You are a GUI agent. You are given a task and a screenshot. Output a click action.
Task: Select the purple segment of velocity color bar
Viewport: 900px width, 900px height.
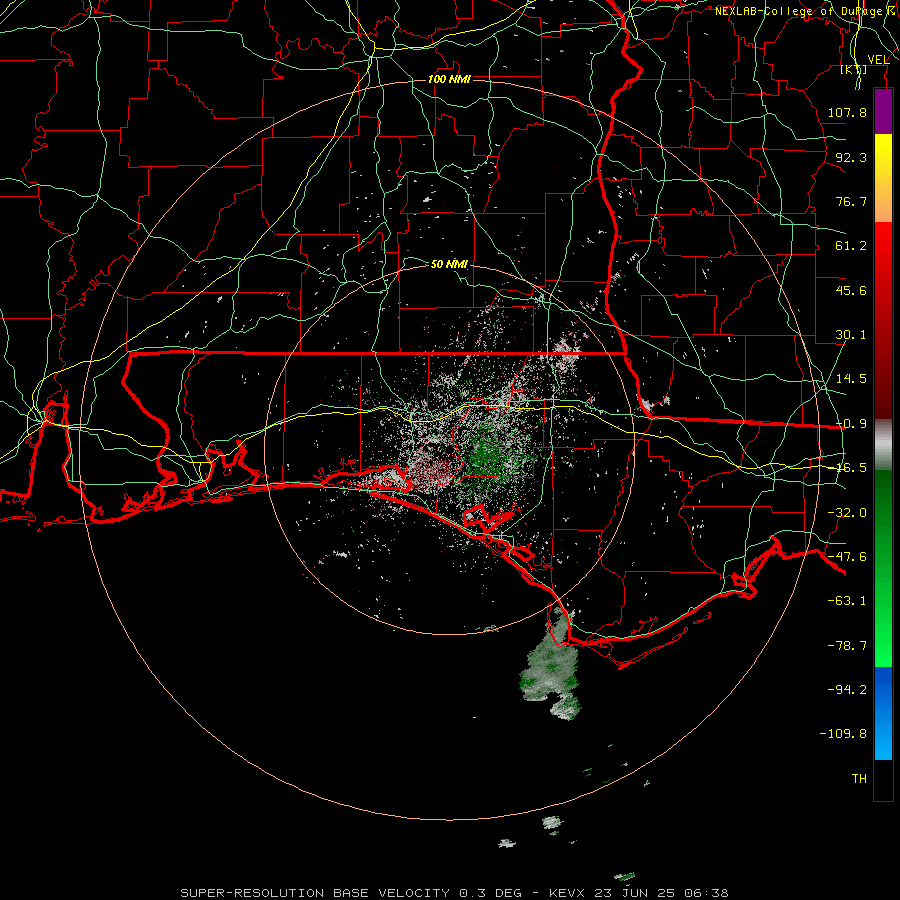click(x=883, y=111)
